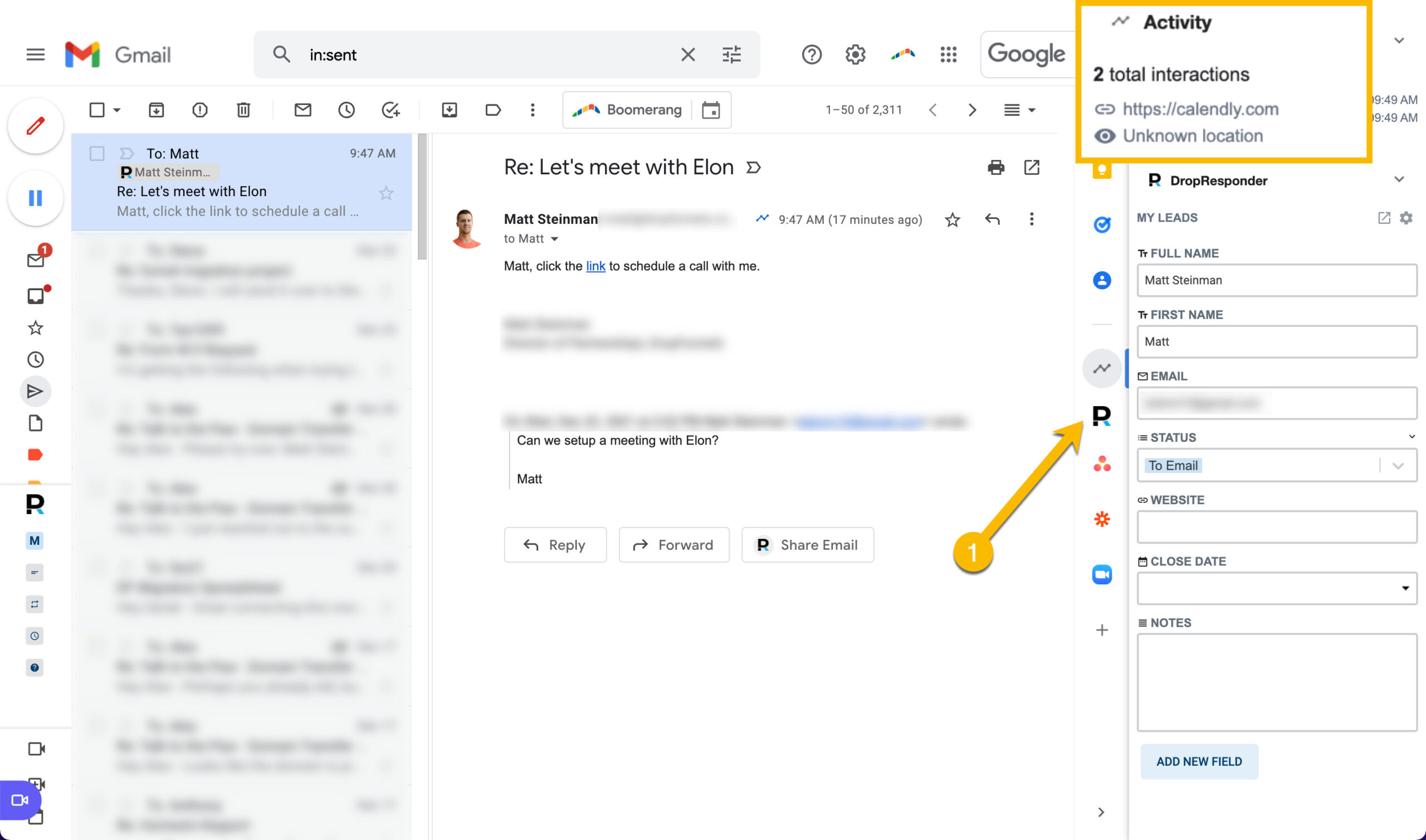
Task: Open the select options dropdown arrow
Action: (117, 110)
